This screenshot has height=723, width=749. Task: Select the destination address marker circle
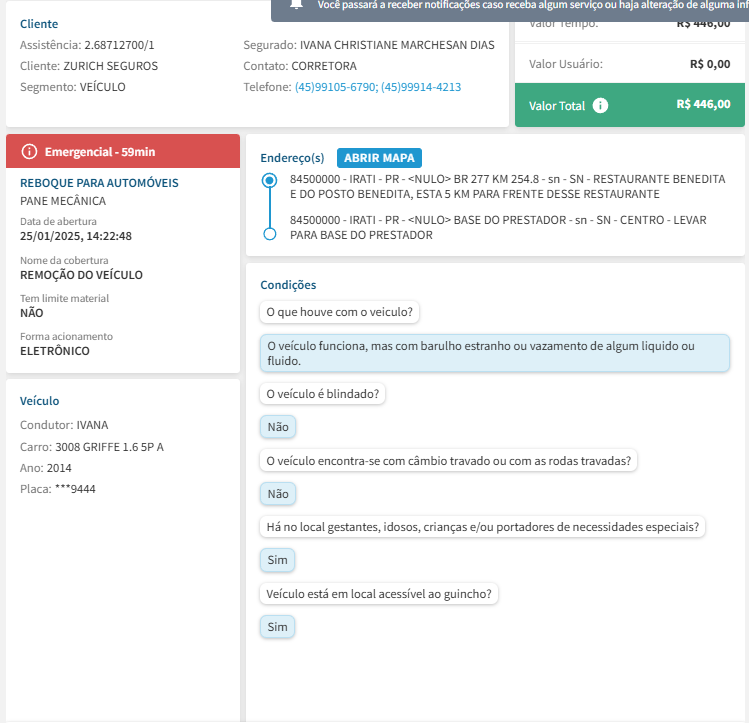[x=269, y=234]
